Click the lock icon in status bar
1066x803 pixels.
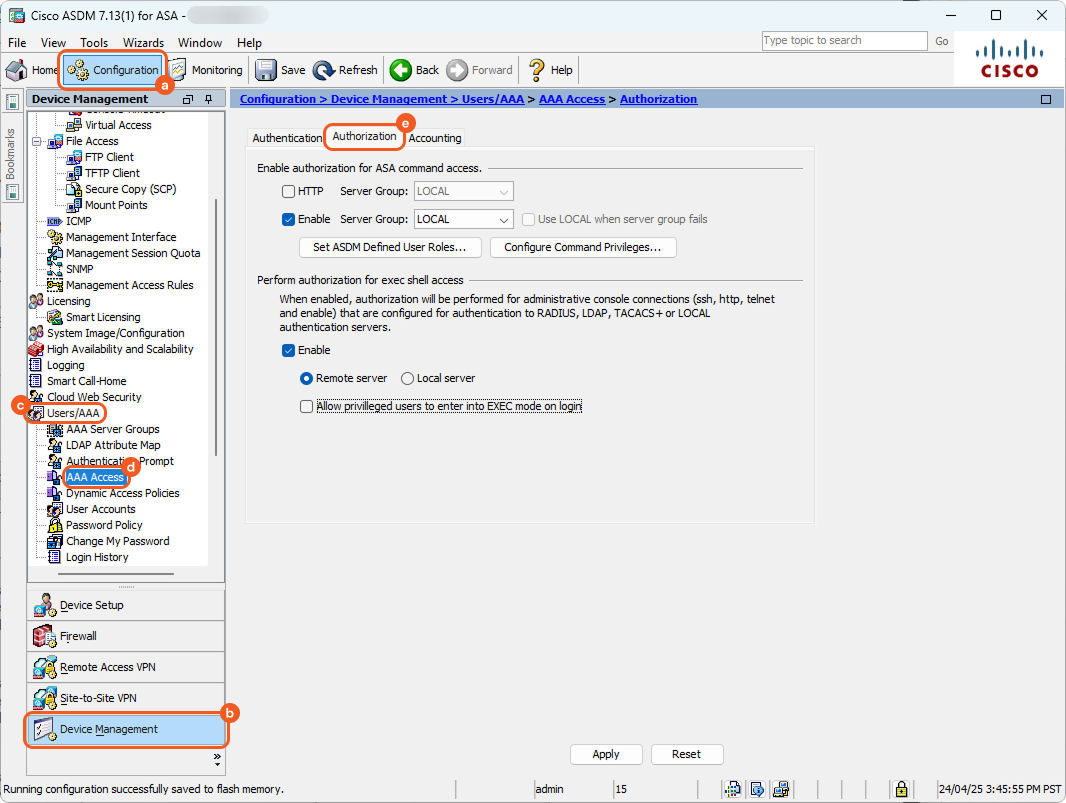click(901, 789)
